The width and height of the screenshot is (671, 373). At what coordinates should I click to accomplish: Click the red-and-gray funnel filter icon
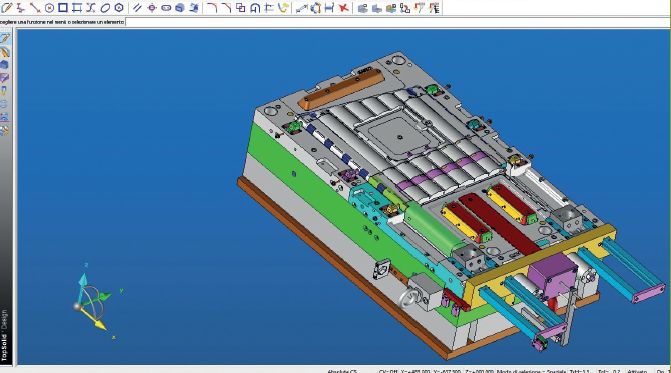(x=420, y=7)
